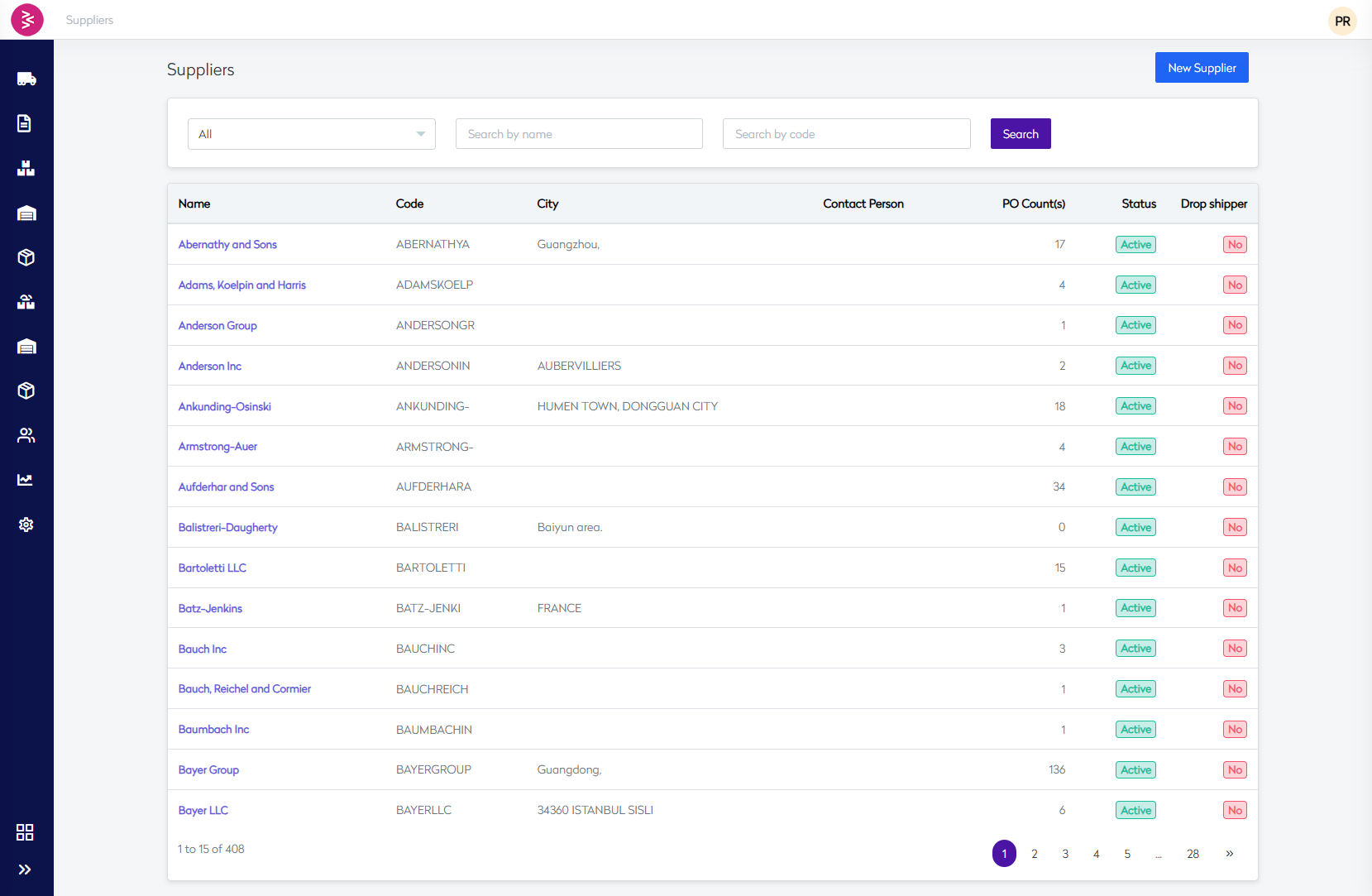Viewport: 1372px width, 896px height.
Task: Expand the sidebar with double chevron
Action: tap(25, 870)
